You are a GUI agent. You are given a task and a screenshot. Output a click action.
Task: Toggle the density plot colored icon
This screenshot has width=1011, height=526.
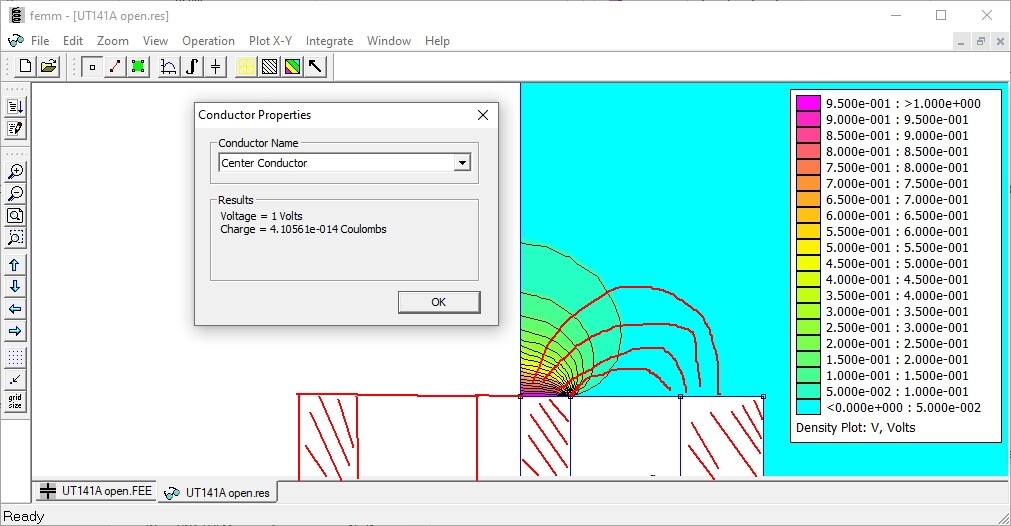tap(293, 67)
